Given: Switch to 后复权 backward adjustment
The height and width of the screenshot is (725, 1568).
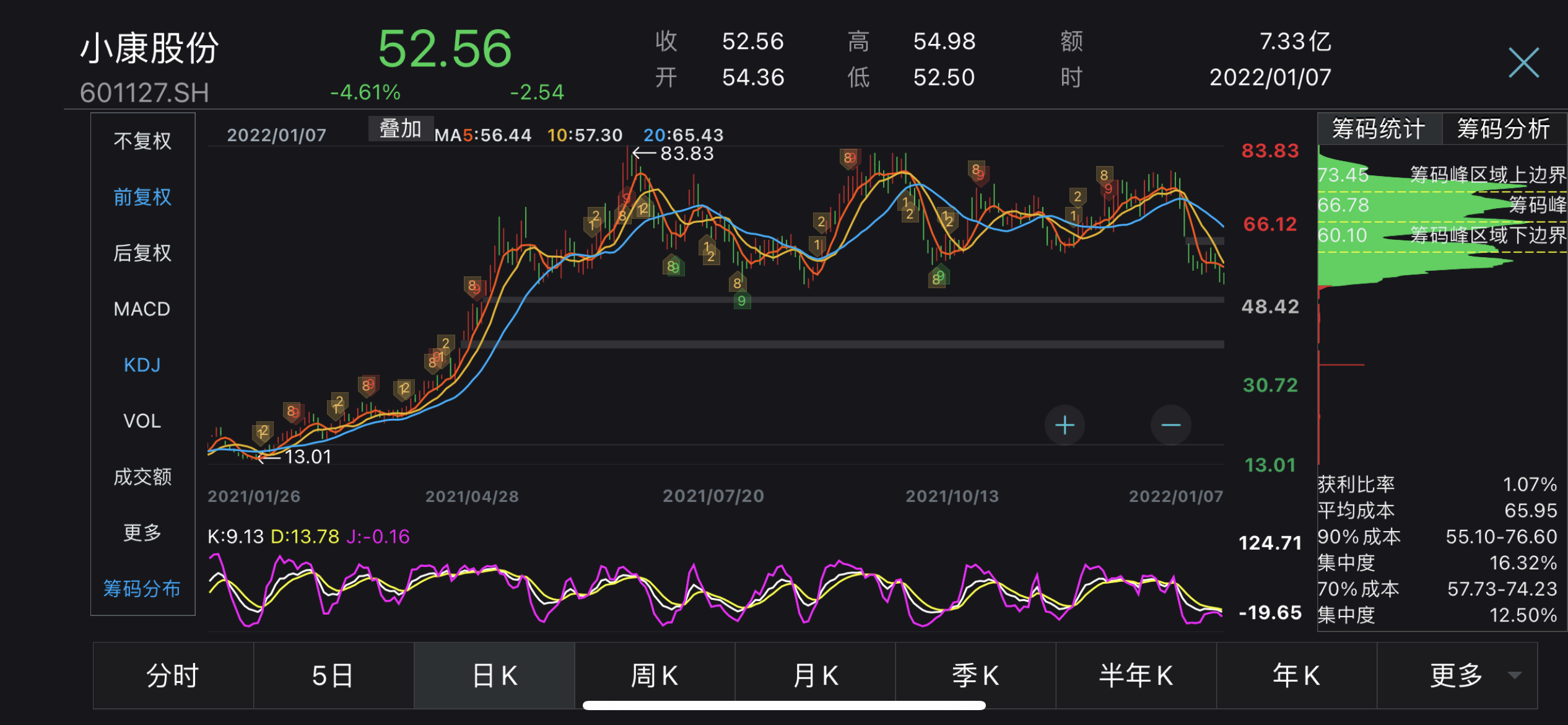Looking at the screenshot, I should (142, 252).
